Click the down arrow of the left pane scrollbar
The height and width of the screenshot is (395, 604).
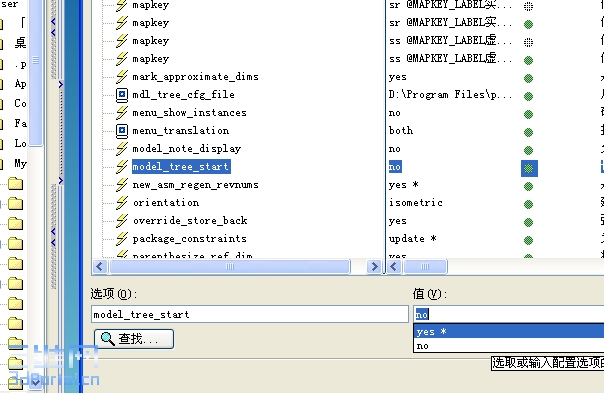tap(36, 382)
